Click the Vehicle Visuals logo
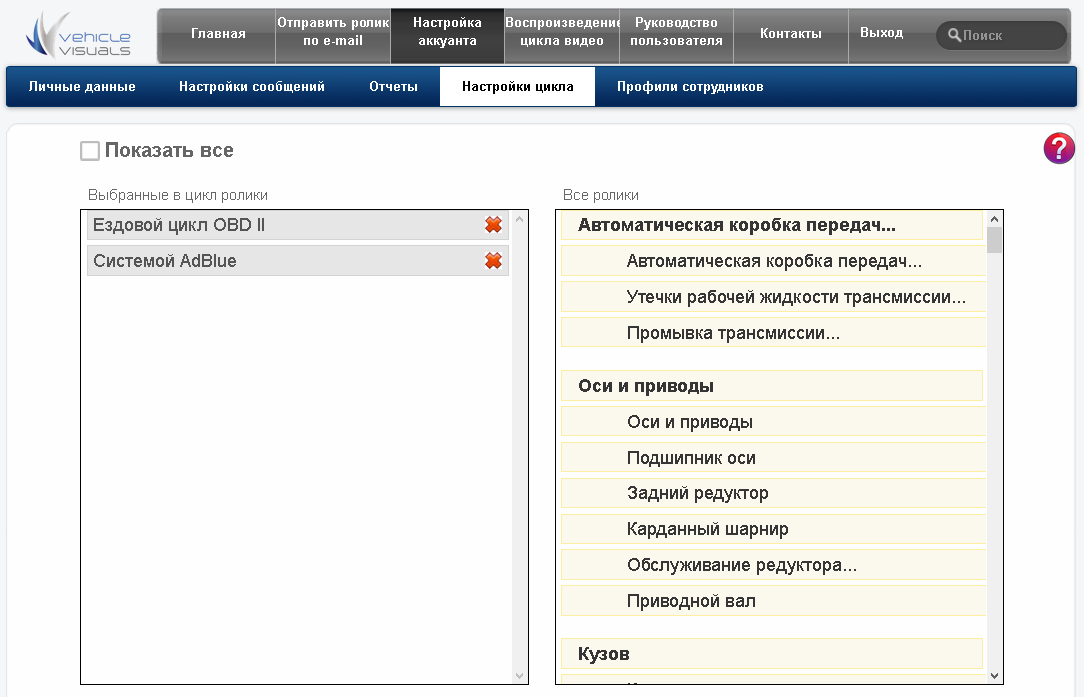Screen dimensions: 1084x697 click(78, 35)
